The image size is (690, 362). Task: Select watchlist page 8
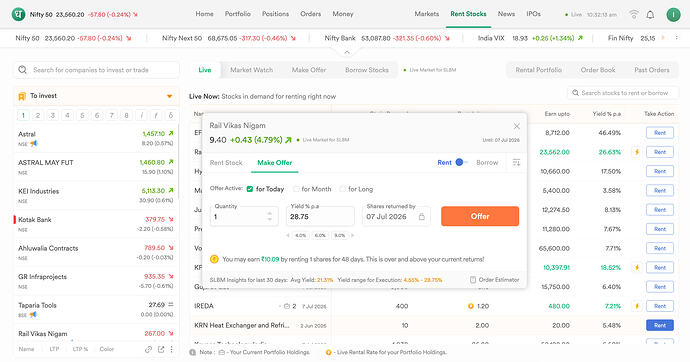126,115
